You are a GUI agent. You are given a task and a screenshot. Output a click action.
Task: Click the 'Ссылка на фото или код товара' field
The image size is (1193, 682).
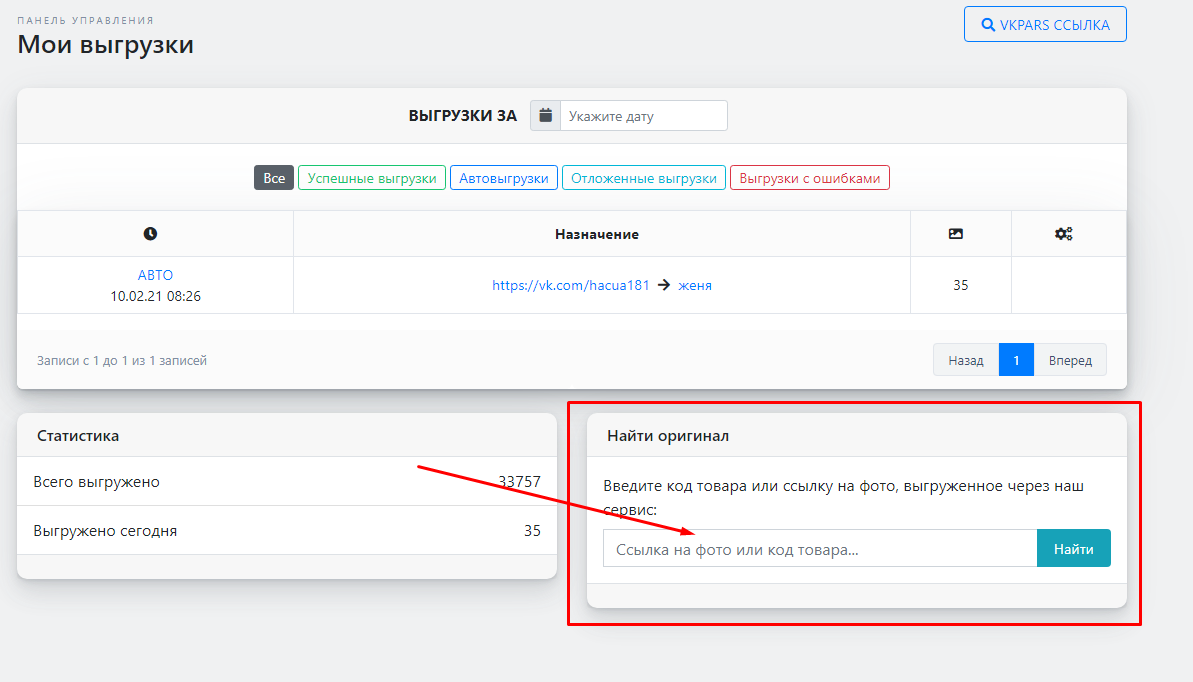tap(819, 549)
